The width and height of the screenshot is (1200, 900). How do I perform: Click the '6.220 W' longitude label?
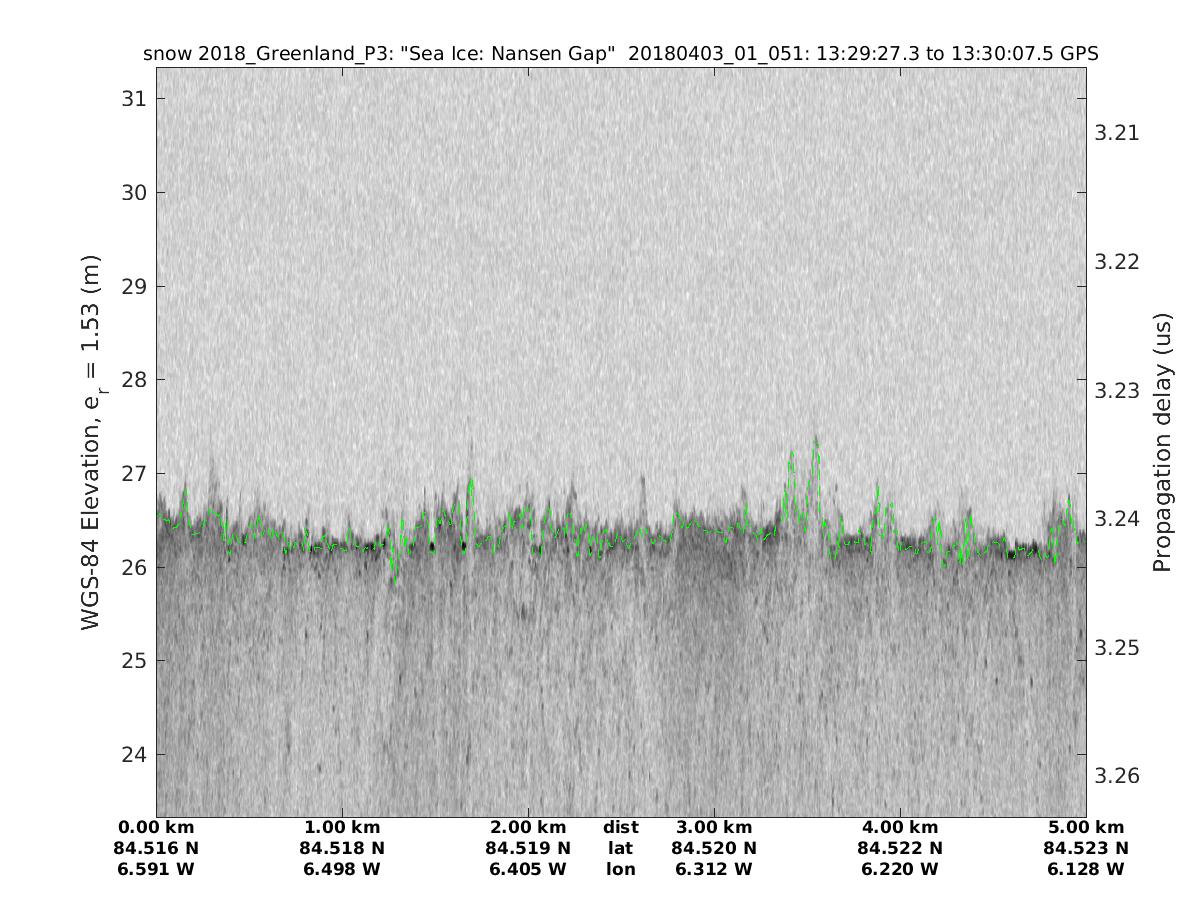[900, 869]
